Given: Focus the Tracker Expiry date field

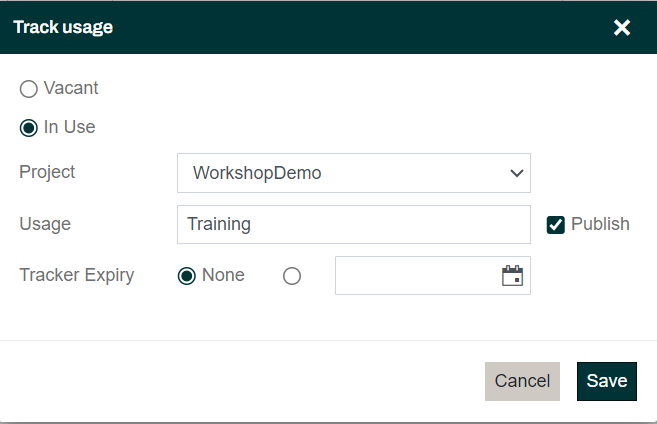Looking at the screenshot, I should [415, 276].
